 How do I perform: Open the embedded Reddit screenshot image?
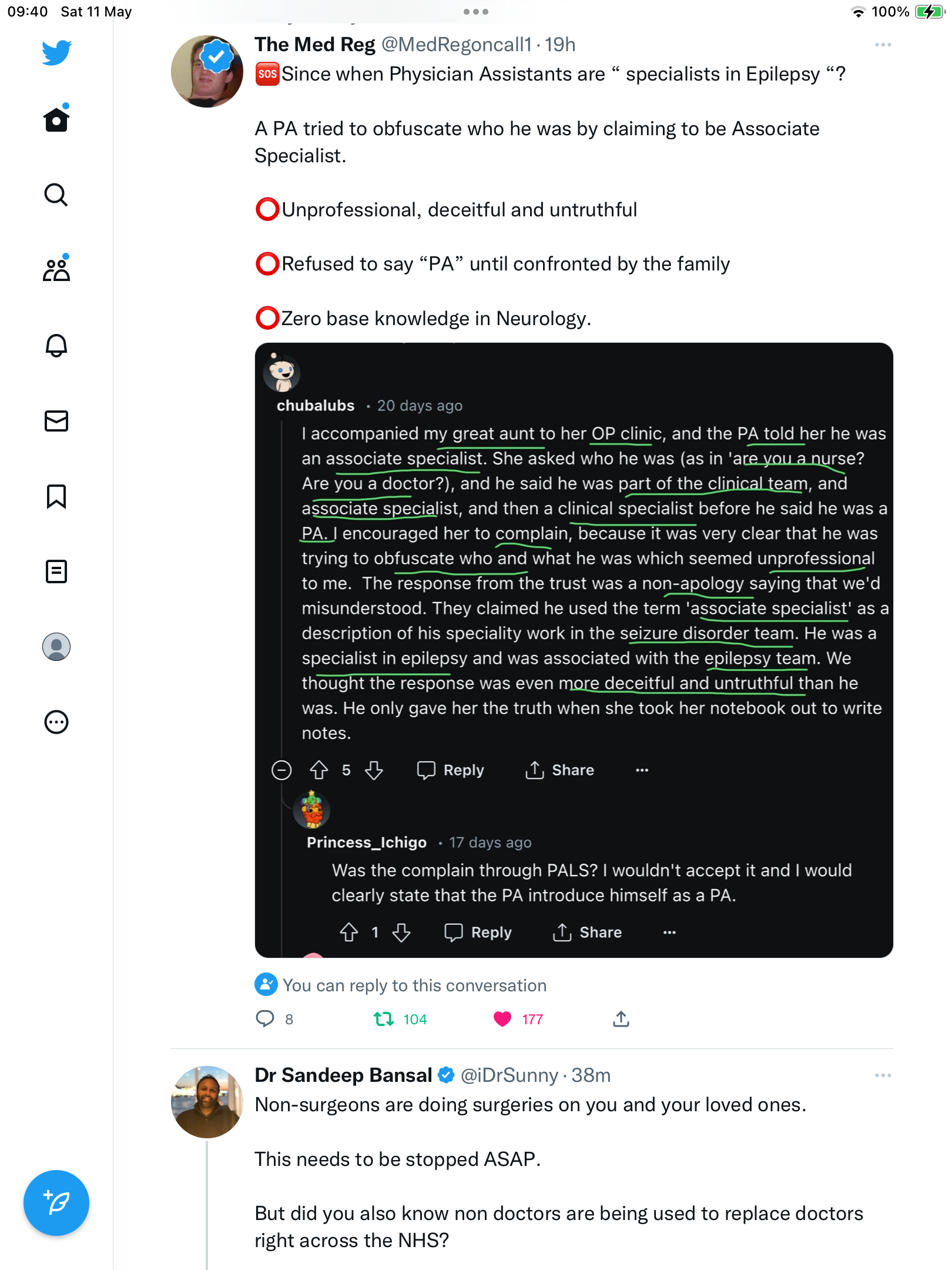tap(574, 650)
